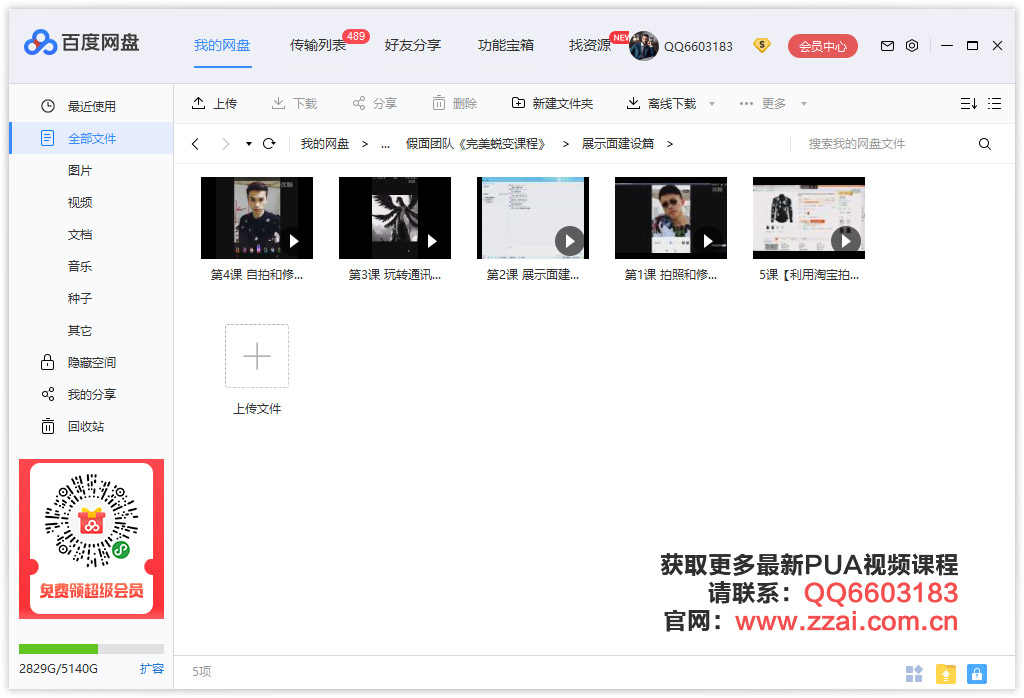Create a new folder with 新建文件夹
Screen dimensions: 1024x698
coord(552,103)
